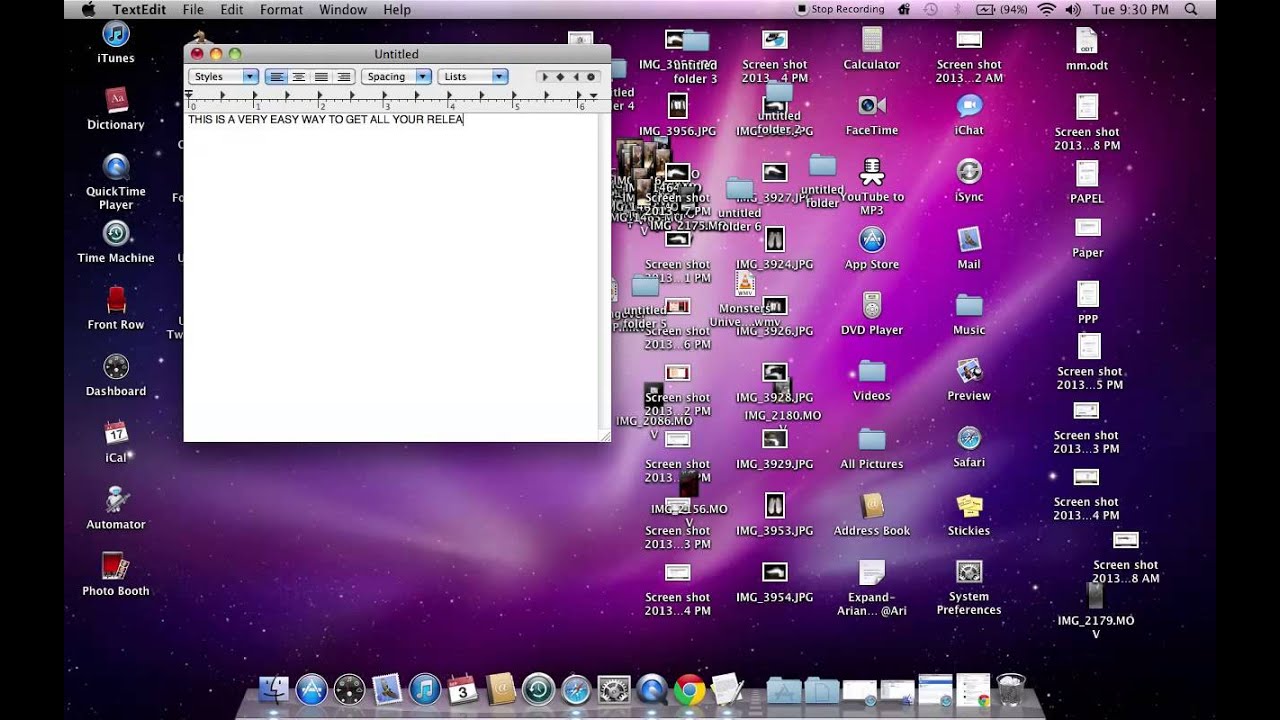The width and height of the screenshot is (1280, 720).
Task: Select the Music folder on desktop
Action: click(969, 314)
